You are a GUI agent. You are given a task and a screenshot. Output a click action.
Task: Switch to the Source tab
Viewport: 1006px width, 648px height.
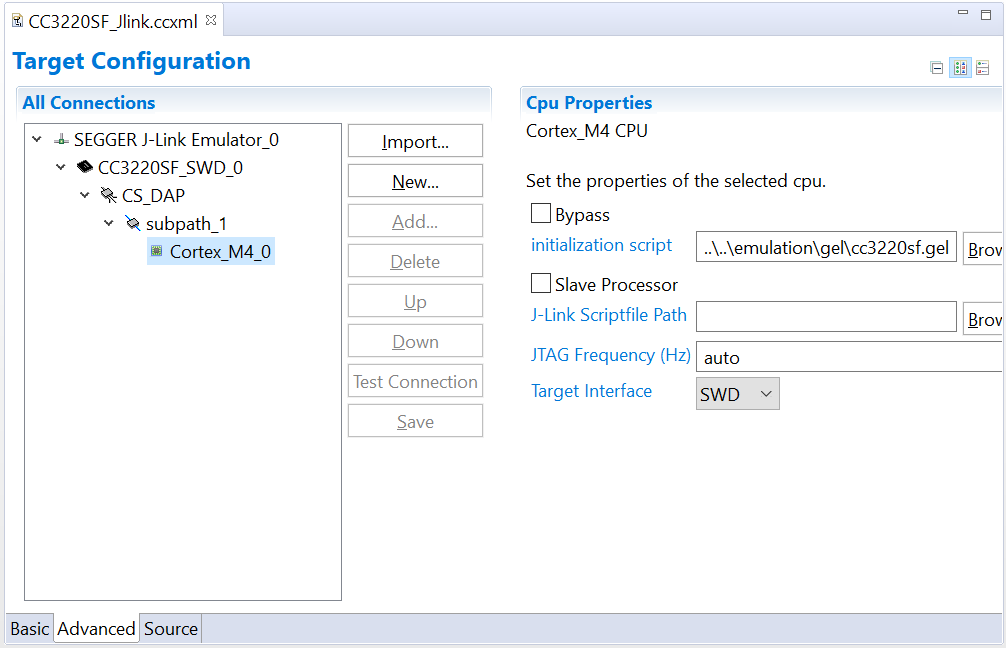(171, 629)
